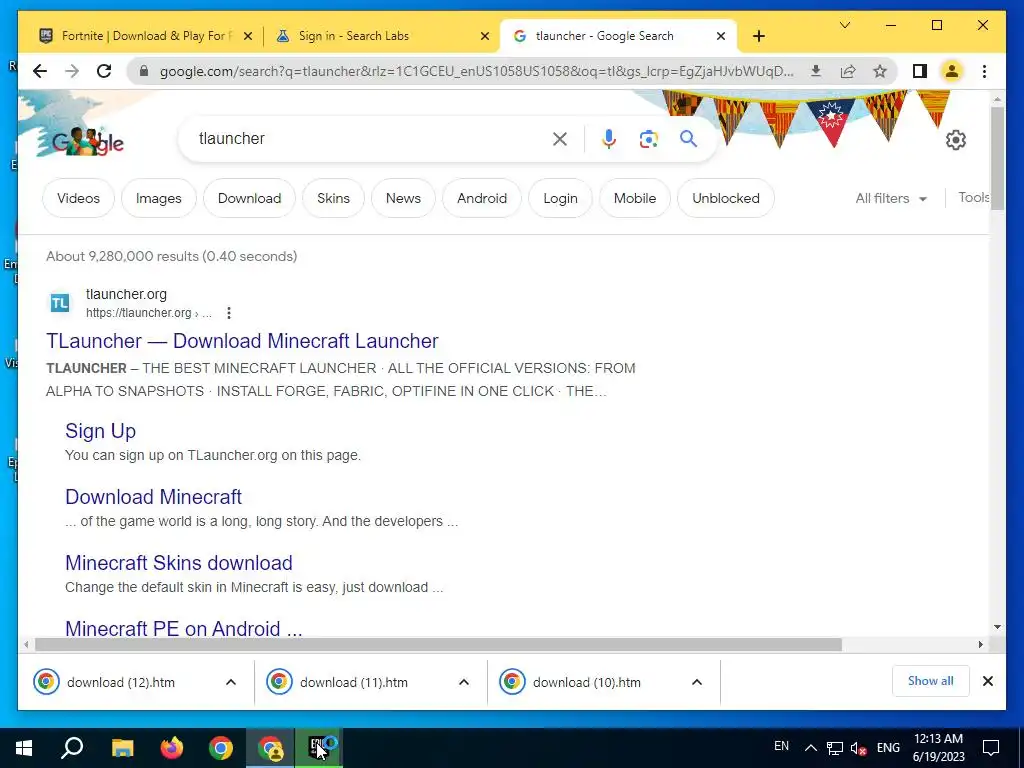Start voice search with the microphone icon
The image size is (1024, 768).
(x=609, y=138)
